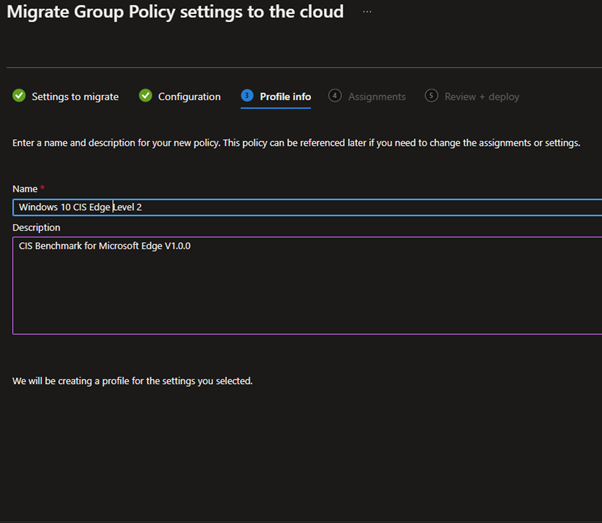This screenshot has height=523, width=602.
Task: Open the Review + deploy step
Action: 482,97
